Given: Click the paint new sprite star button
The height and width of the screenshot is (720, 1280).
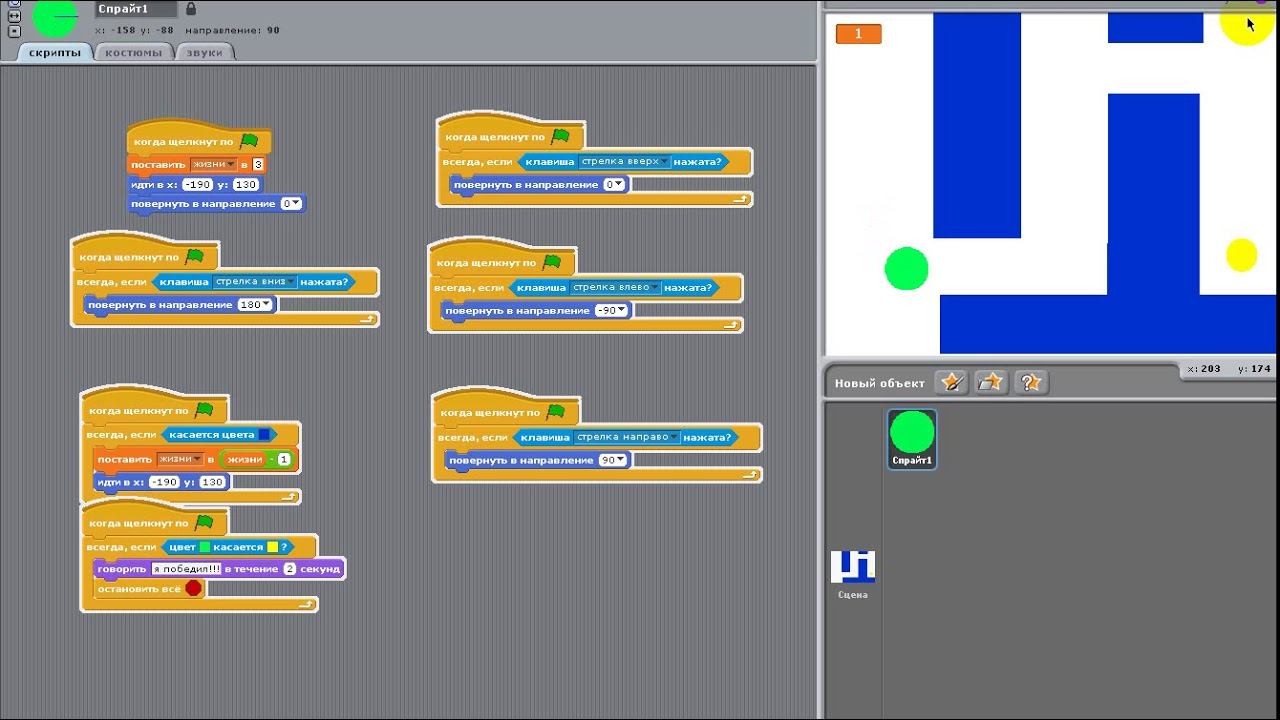Looking at the screenshot, I should point(952,382).
